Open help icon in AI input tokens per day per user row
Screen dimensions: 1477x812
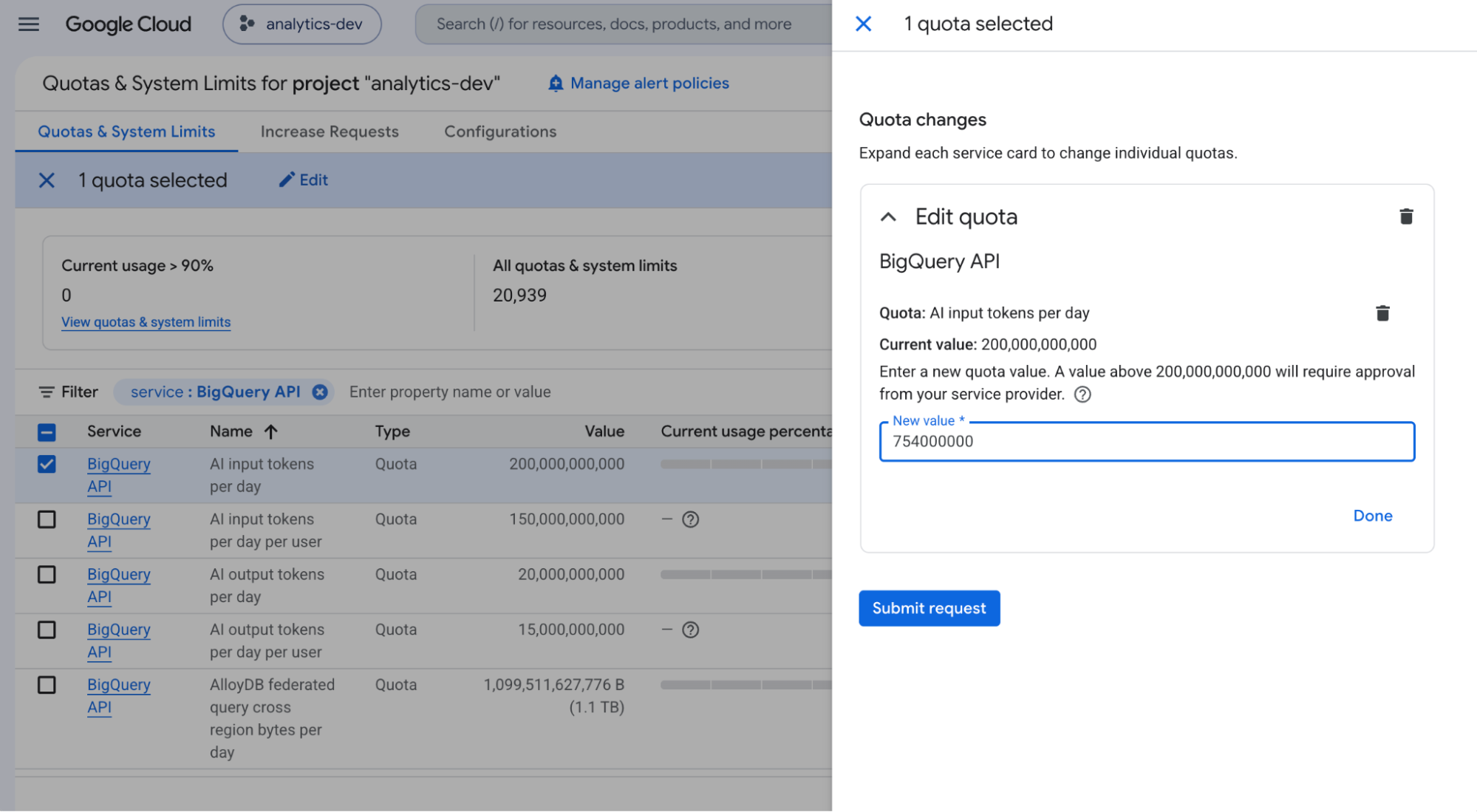coord(690,519)
